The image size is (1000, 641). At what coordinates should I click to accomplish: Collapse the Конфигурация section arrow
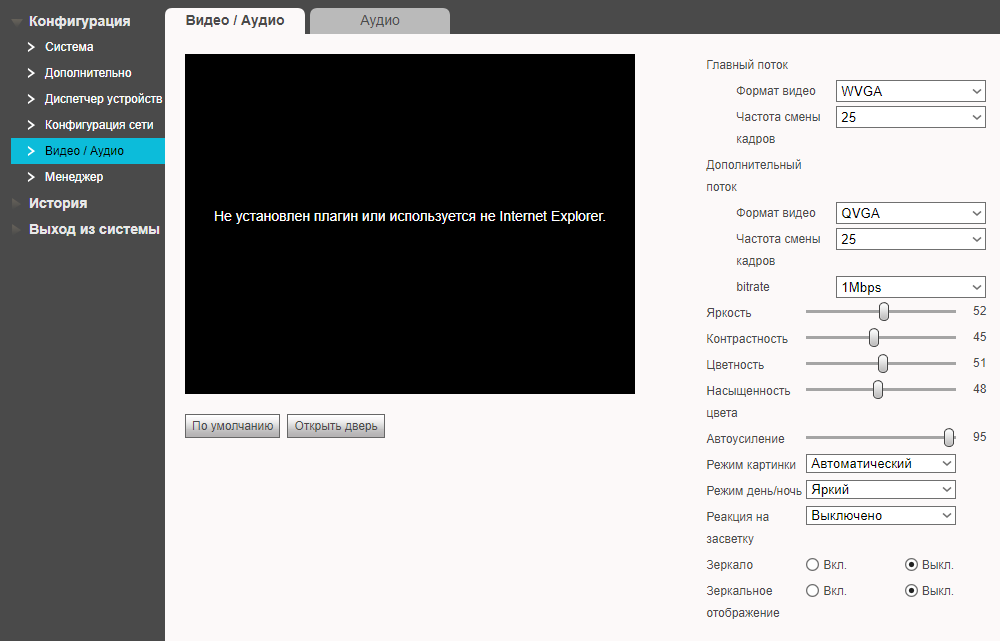17,21
